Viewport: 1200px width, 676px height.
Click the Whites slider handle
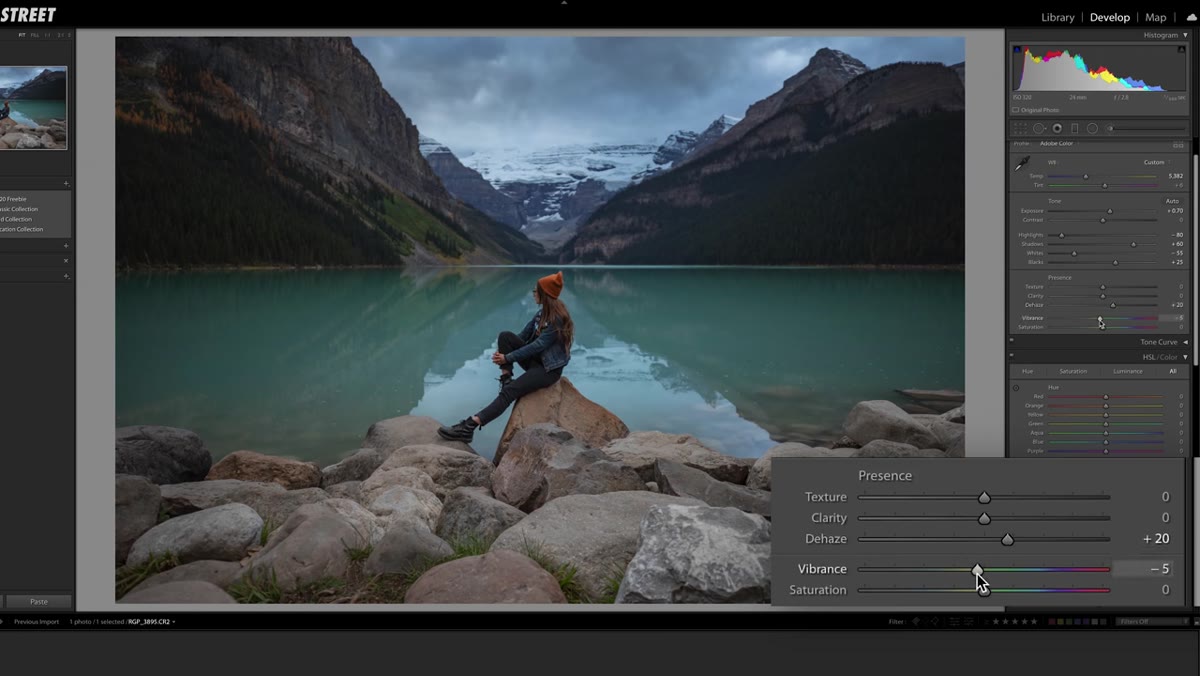[x=1075, y=253]
